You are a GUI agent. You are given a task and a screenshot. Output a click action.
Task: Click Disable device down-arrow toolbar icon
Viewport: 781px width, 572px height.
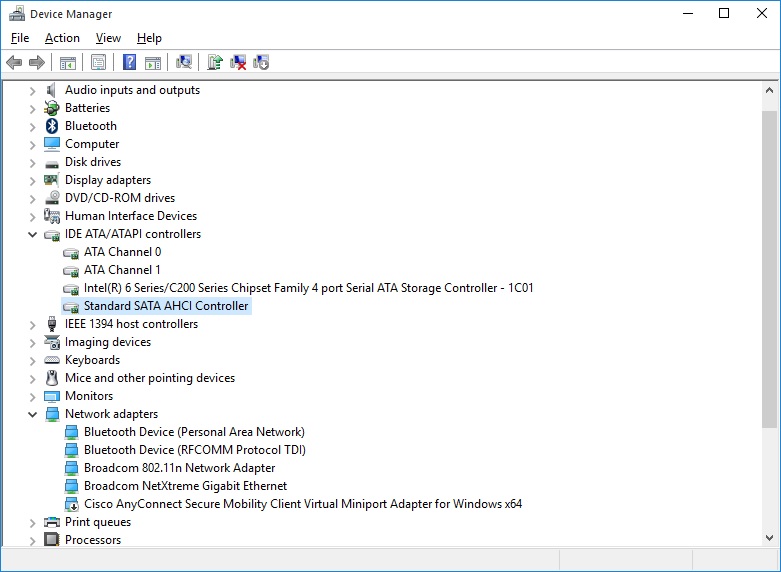pos(261,63)
